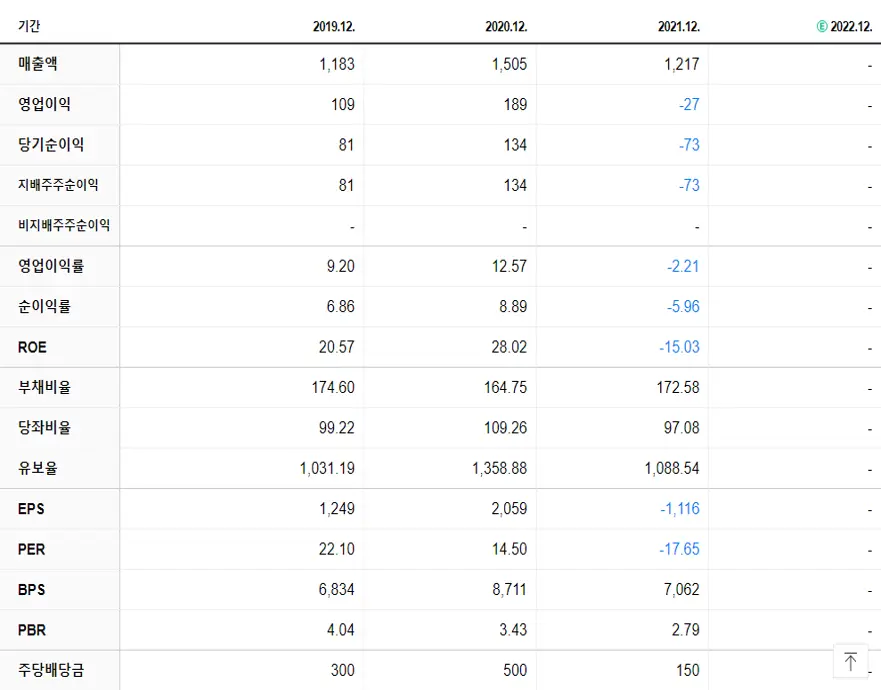This screenshot has width=881, height=690.
Task: Click the 매출액 value 1,217
Action: pos(682,64)
